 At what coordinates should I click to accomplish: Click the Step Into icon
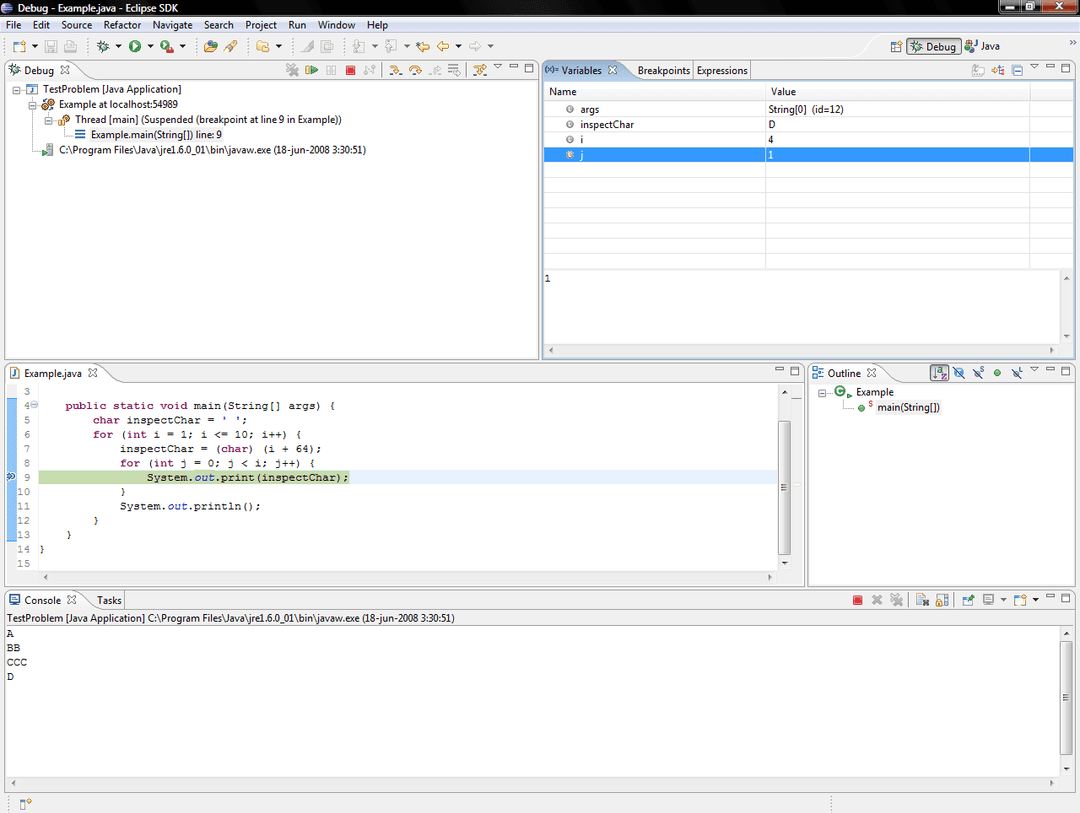point(395,70)
